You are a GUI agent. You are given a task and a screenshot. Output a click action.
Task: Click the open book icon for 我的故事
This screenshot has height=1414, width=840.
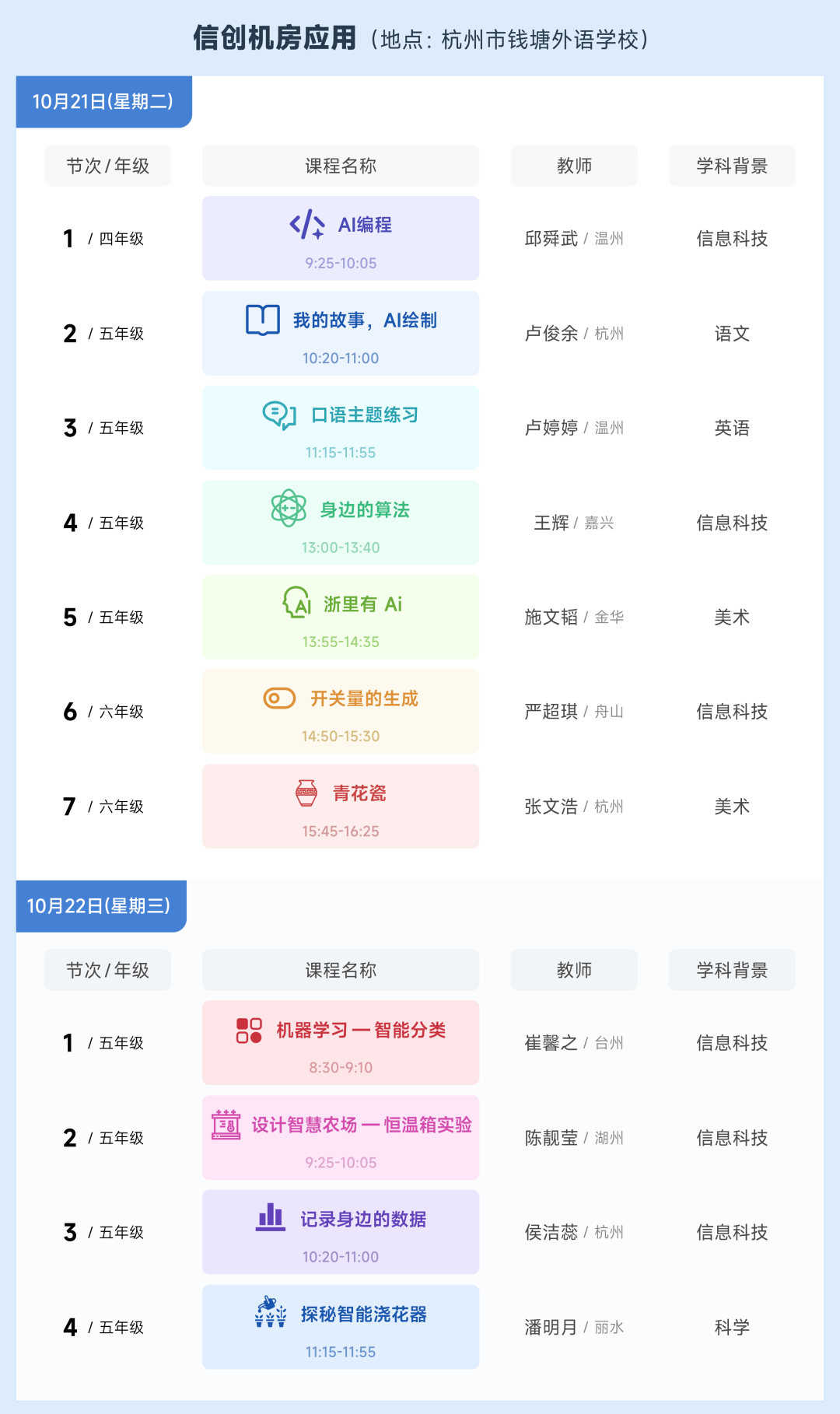263,320
